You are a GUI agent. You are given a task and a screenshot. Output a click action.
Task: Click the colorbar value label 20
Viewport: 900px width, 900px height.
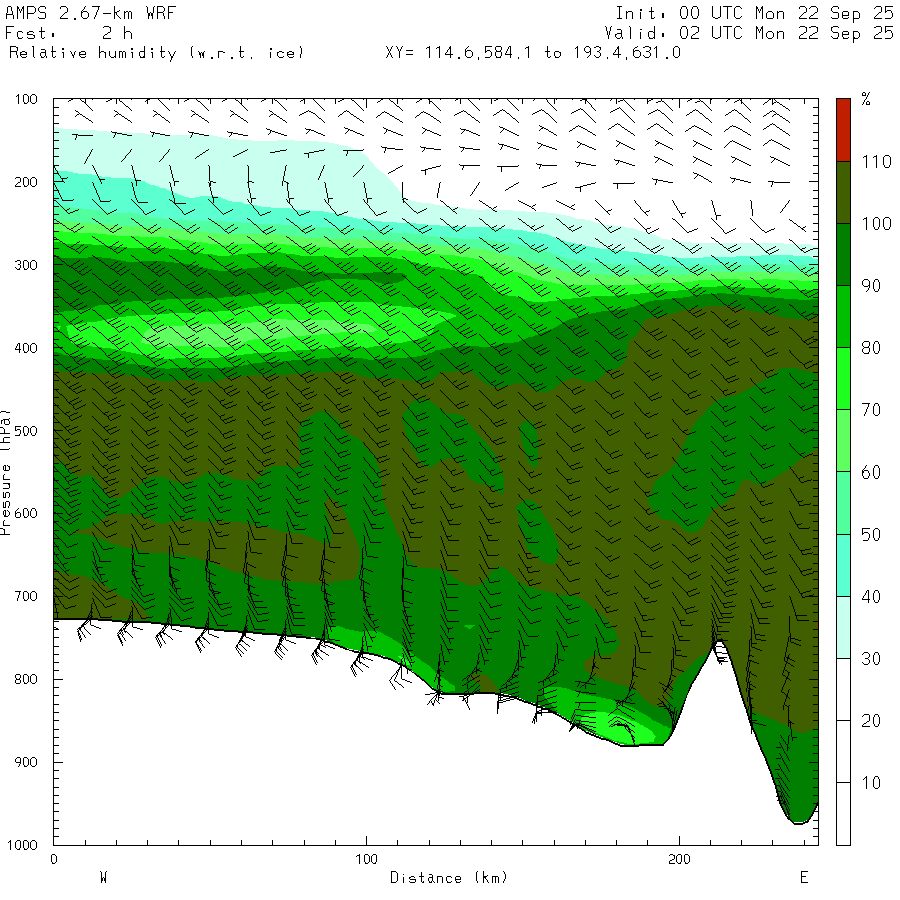pyautogui.click(x=871, y=720)
